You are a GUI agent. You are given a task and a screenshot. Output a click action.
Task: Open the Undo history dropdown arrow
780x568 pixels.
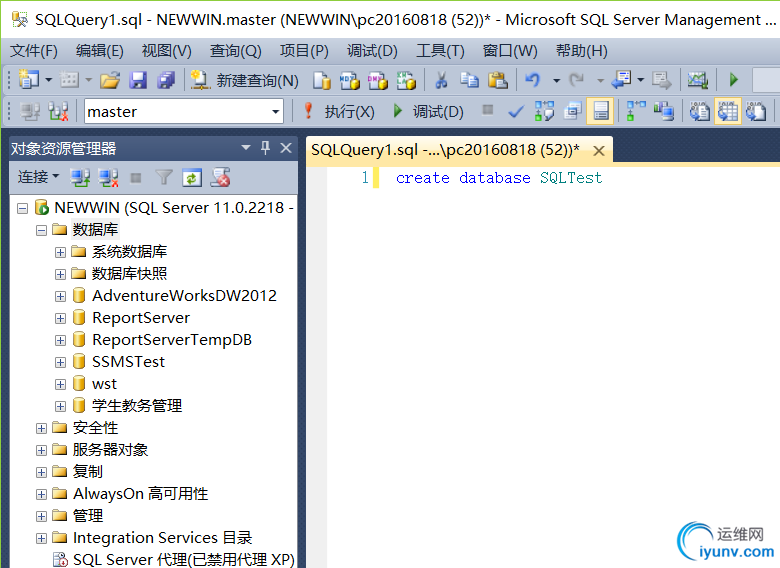(556, 80)
